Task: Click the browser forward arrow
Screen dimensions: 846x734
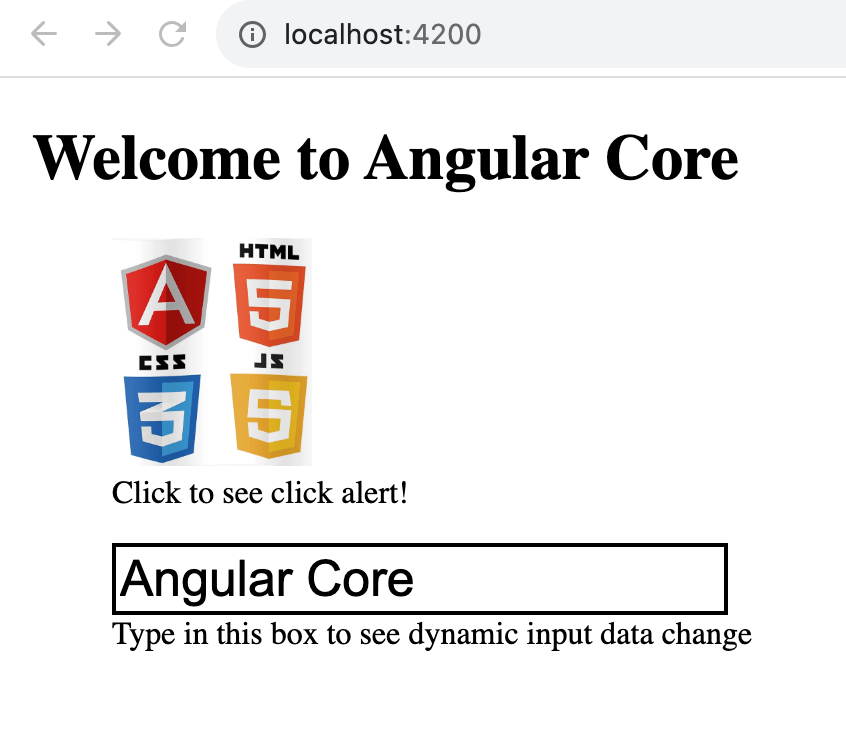Action: coord(108,34)
